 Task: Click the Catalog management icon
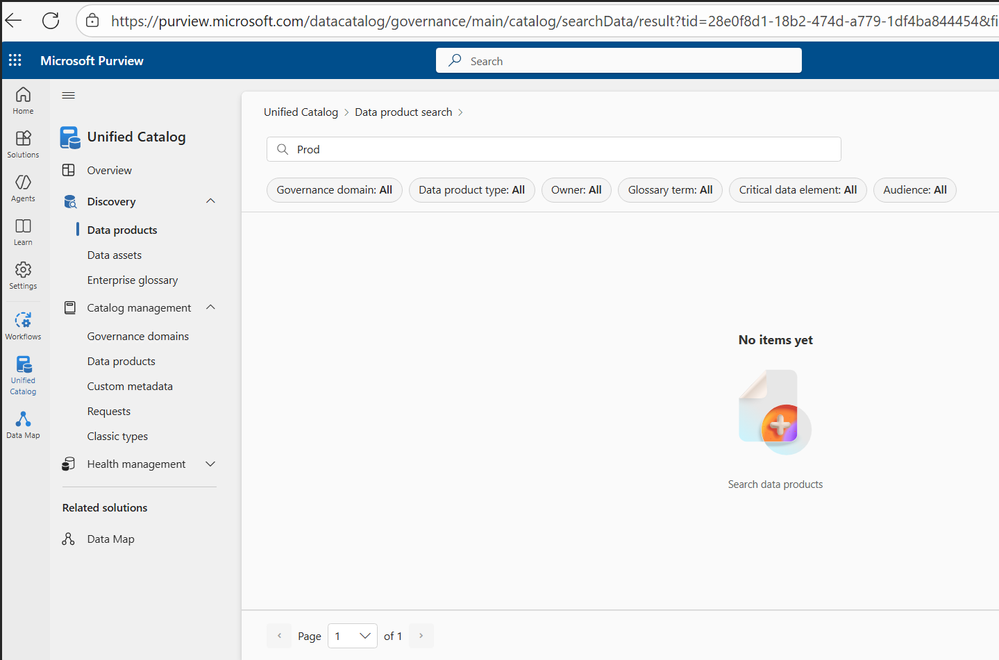(x=69, y=308)
